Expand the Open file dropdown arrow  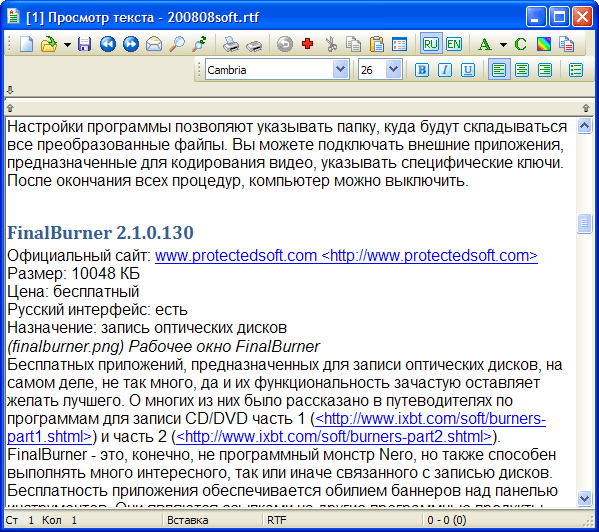[x=67, y=45]
